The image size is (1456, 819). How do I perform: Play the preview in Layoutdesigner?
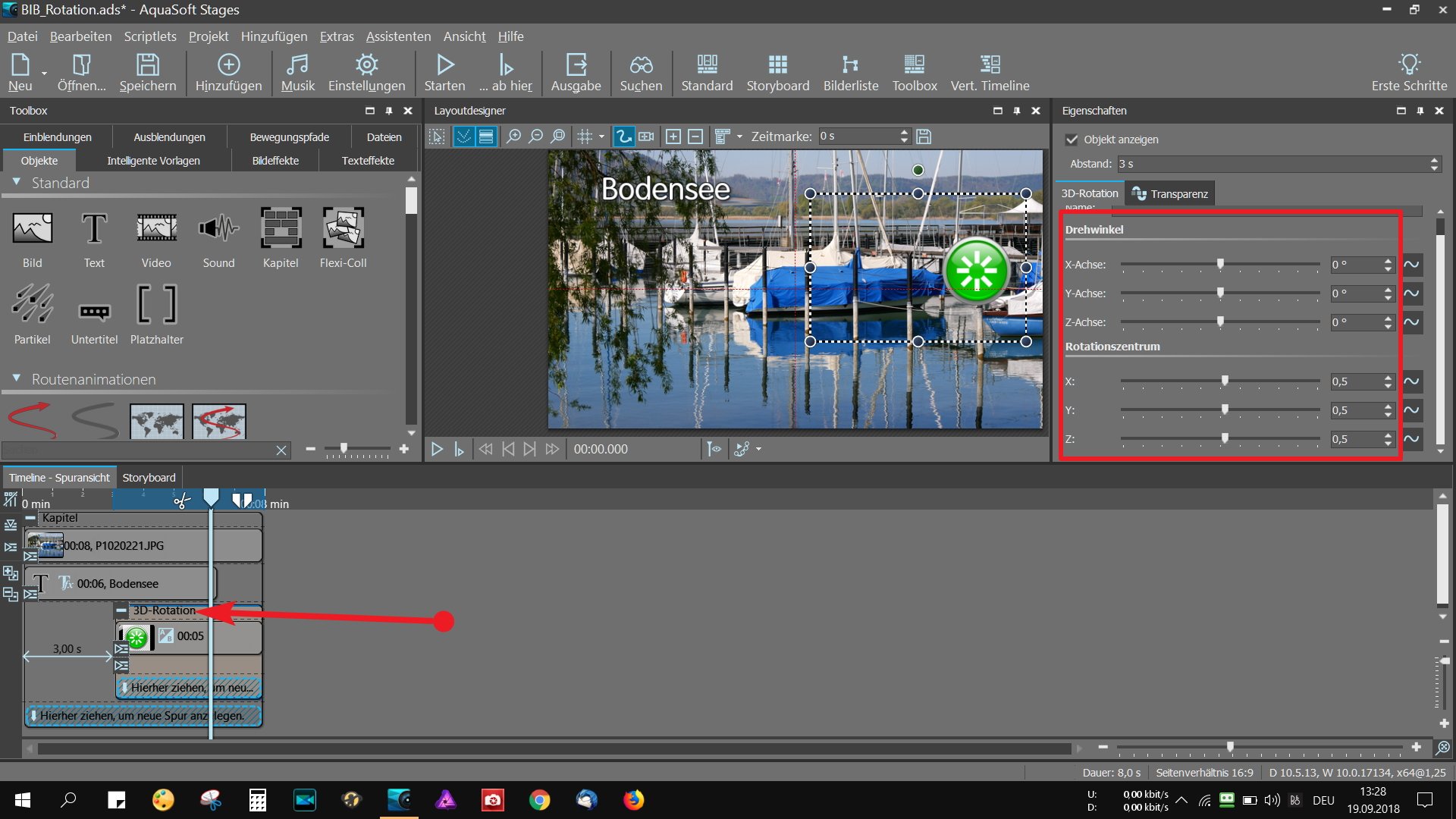[x=437, y=449]
